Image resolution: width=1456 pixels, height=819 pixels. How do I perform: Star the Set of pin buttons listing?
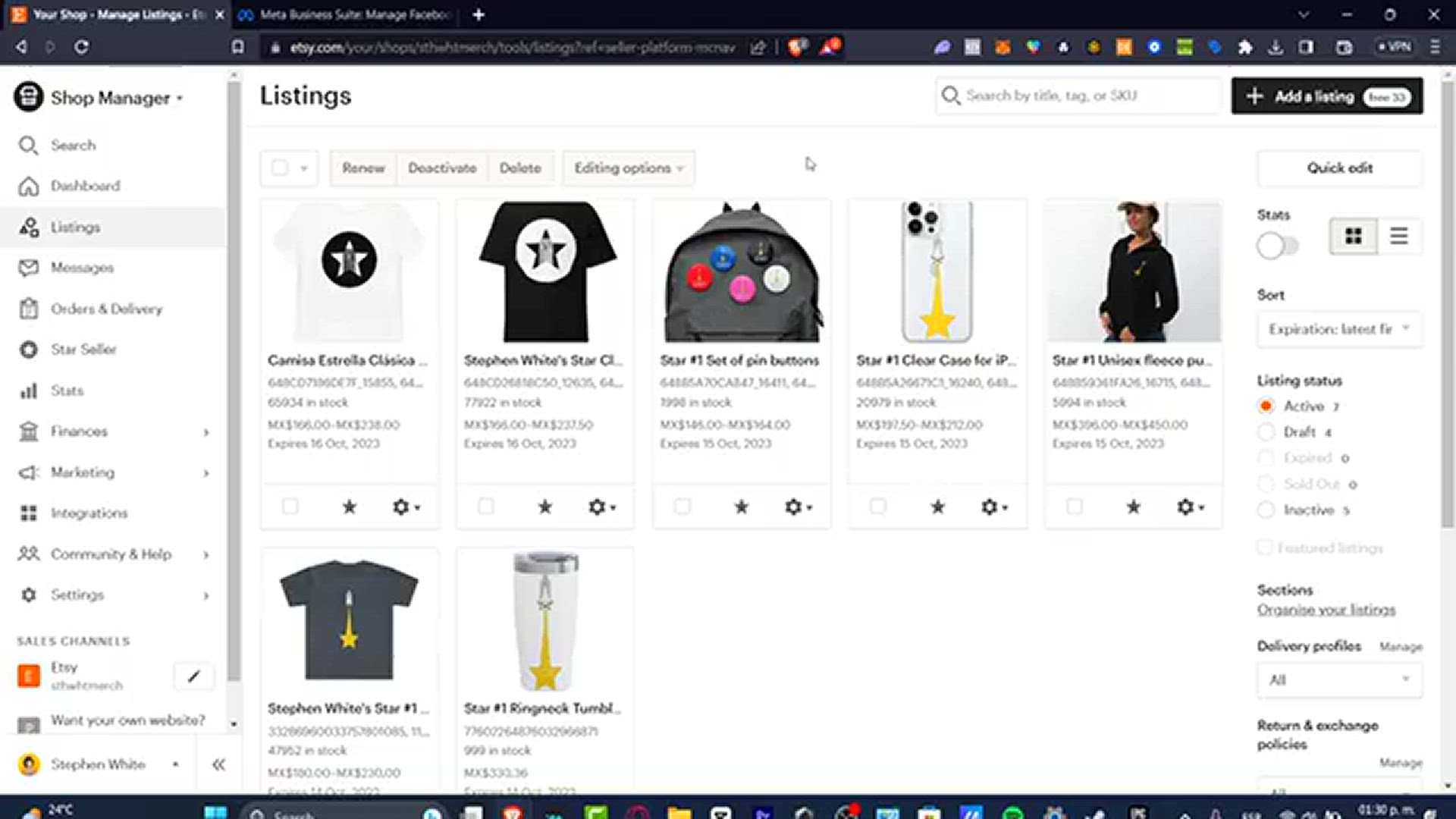click(x=742, y=507)
